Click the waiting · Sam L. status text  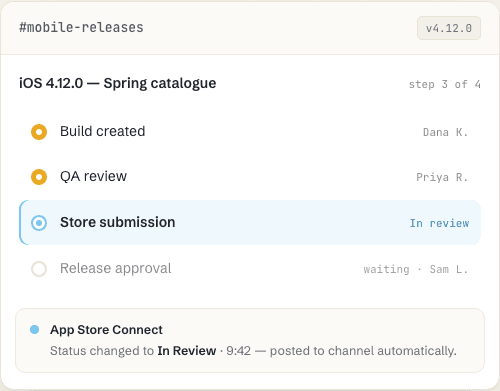pos(416,269)
